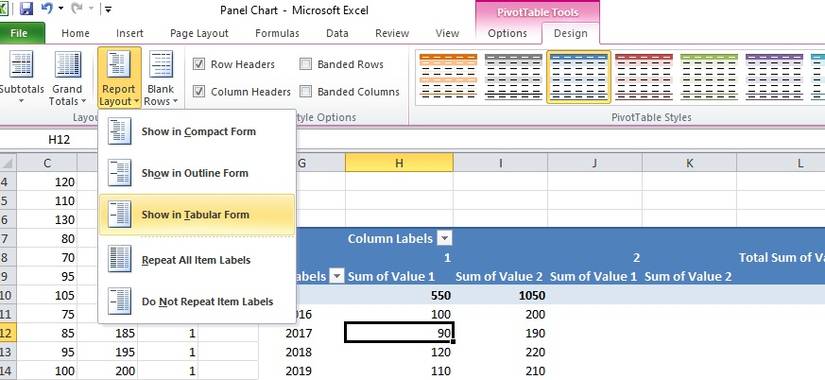Viewport: 825px width, 380px height.
Task: Switch to the Insert ribbon tab
Action: 129,33
